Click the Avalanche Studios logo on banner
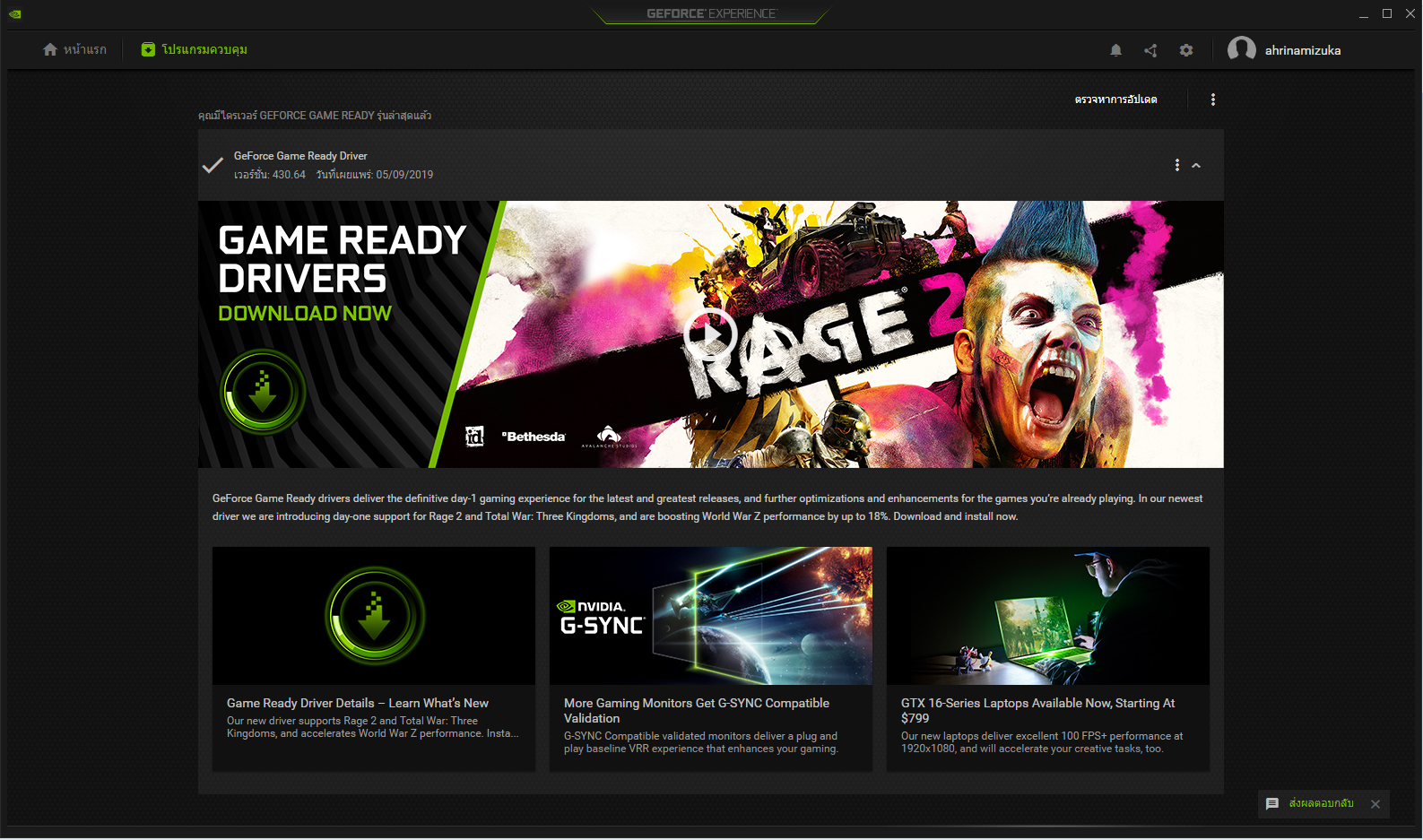The image size is (1423, 840). pos(609,437)
